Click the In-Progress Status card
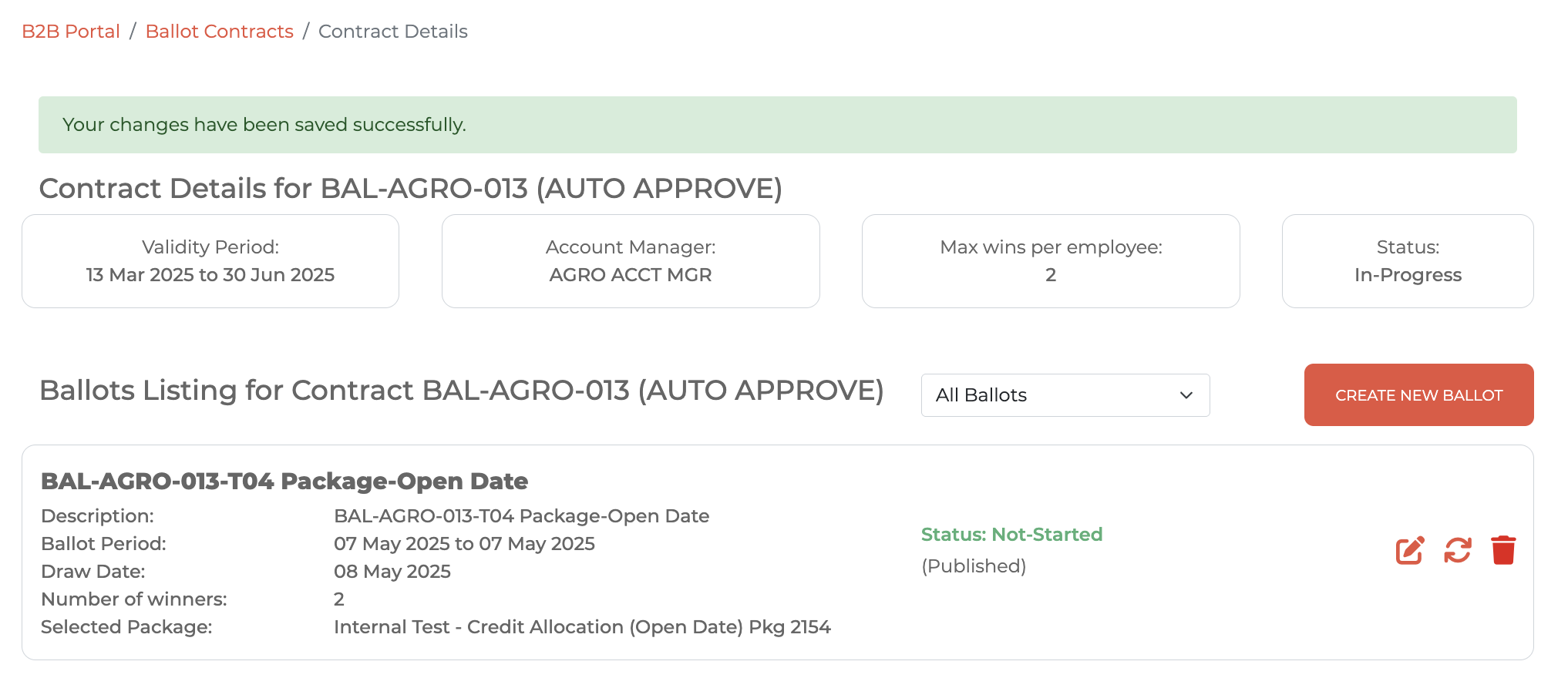 point(1407,261)
